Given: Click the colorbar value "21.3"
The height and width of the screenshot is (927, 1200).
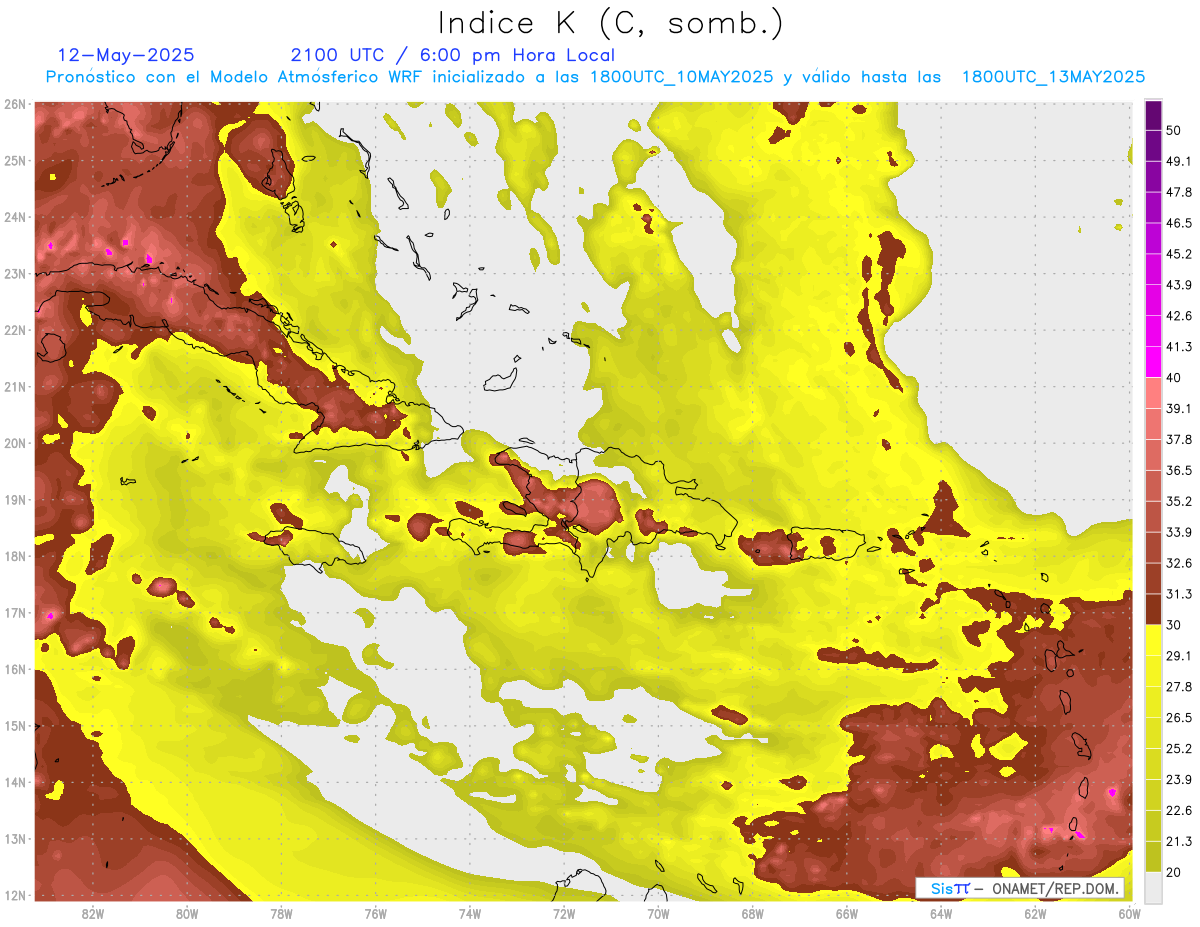Looking at the screenshot, I should pyautogui.click(x=1179, y=842).
